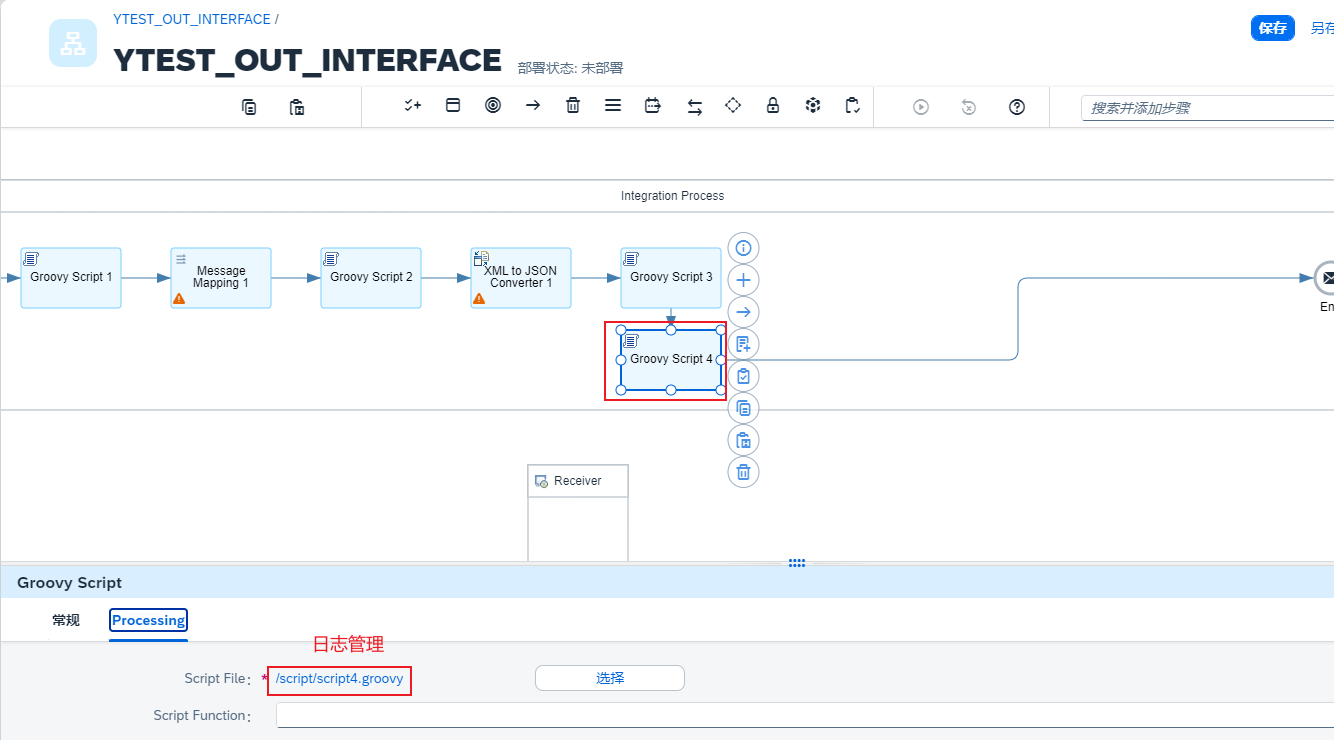
Task: Click the 选择 button for Script File
Action: click(610, 678)
